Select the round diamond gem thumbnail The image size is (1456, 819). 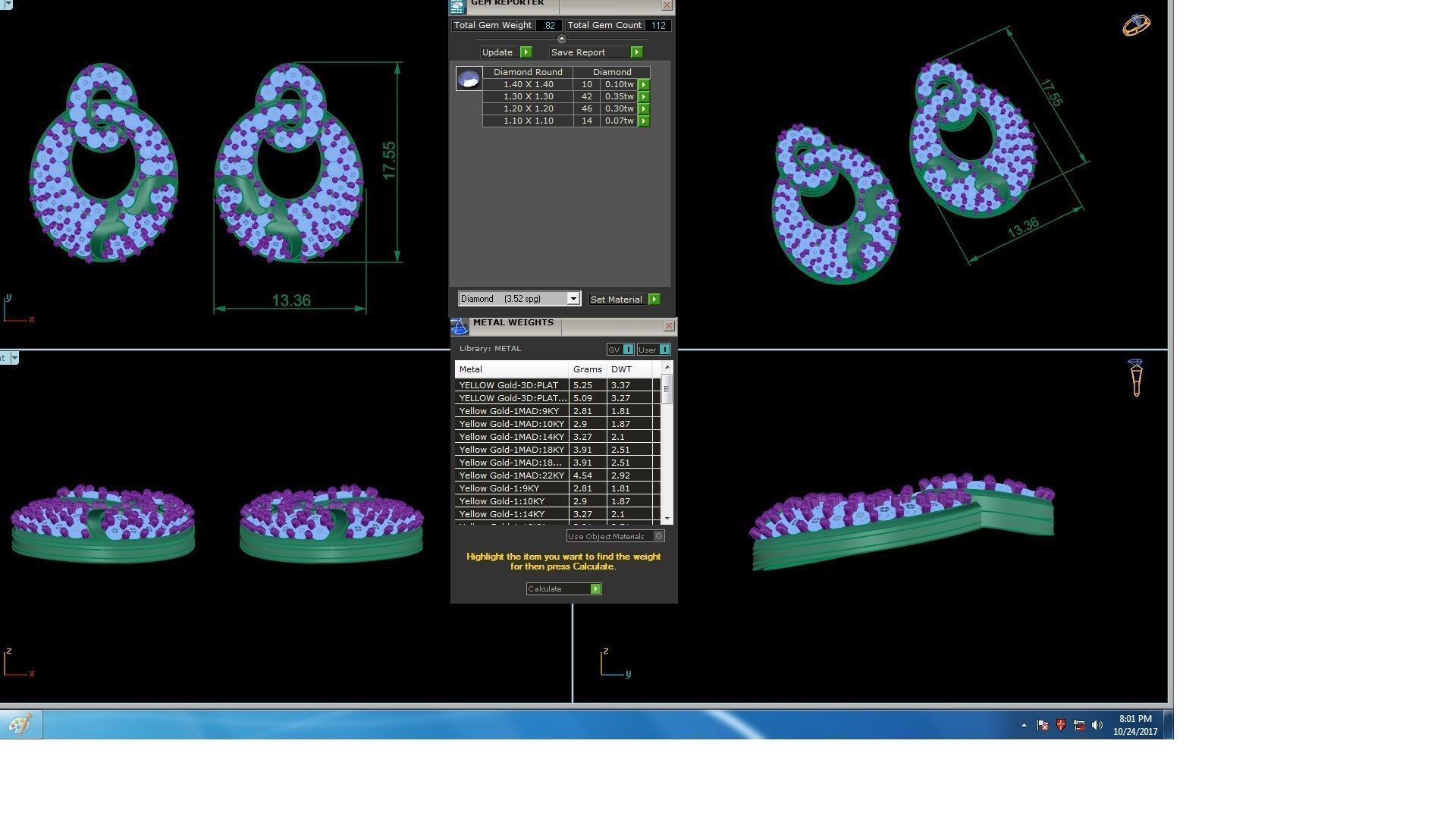(x=469, y=79)
